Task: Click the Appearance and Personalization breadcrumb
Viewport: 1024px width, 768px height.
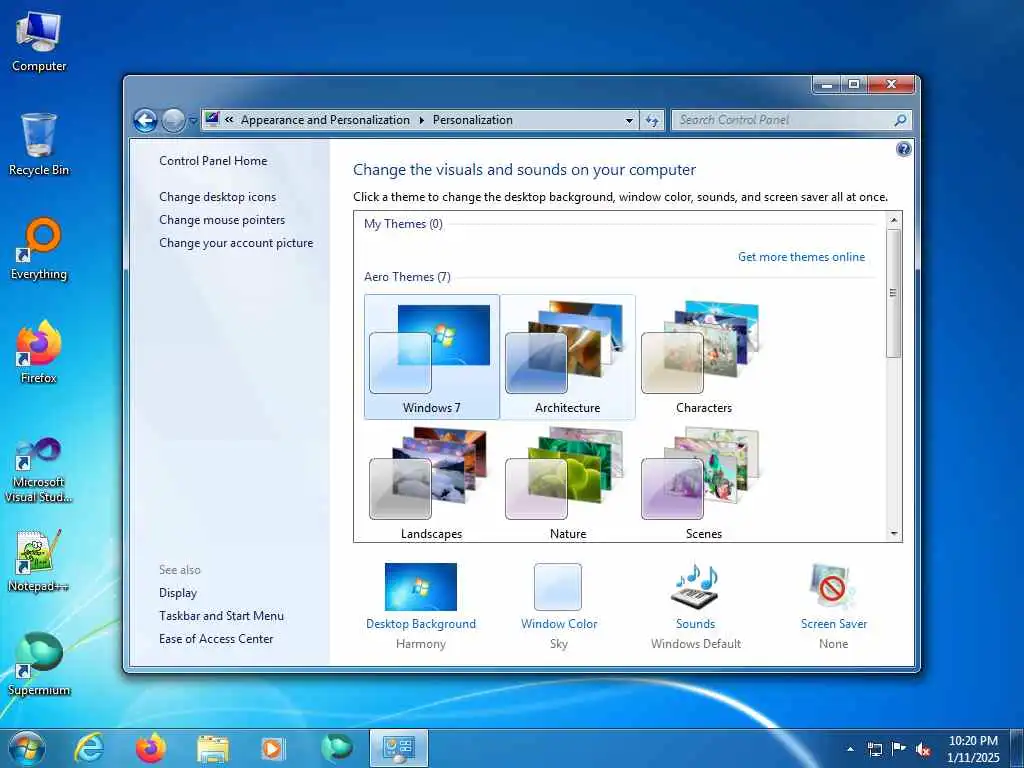Action: 325,120
